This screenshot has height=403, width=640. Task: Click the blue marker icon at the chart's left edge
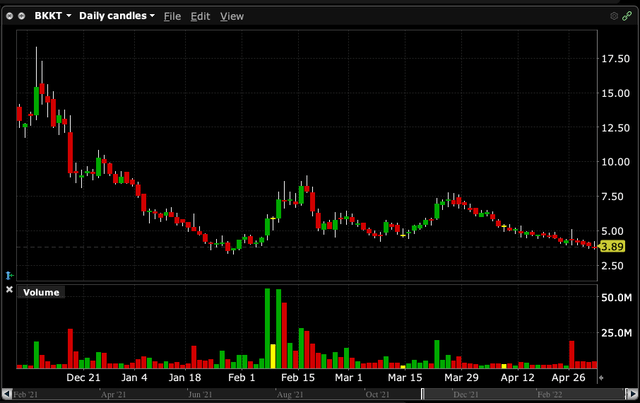click(x=9, y=276)
